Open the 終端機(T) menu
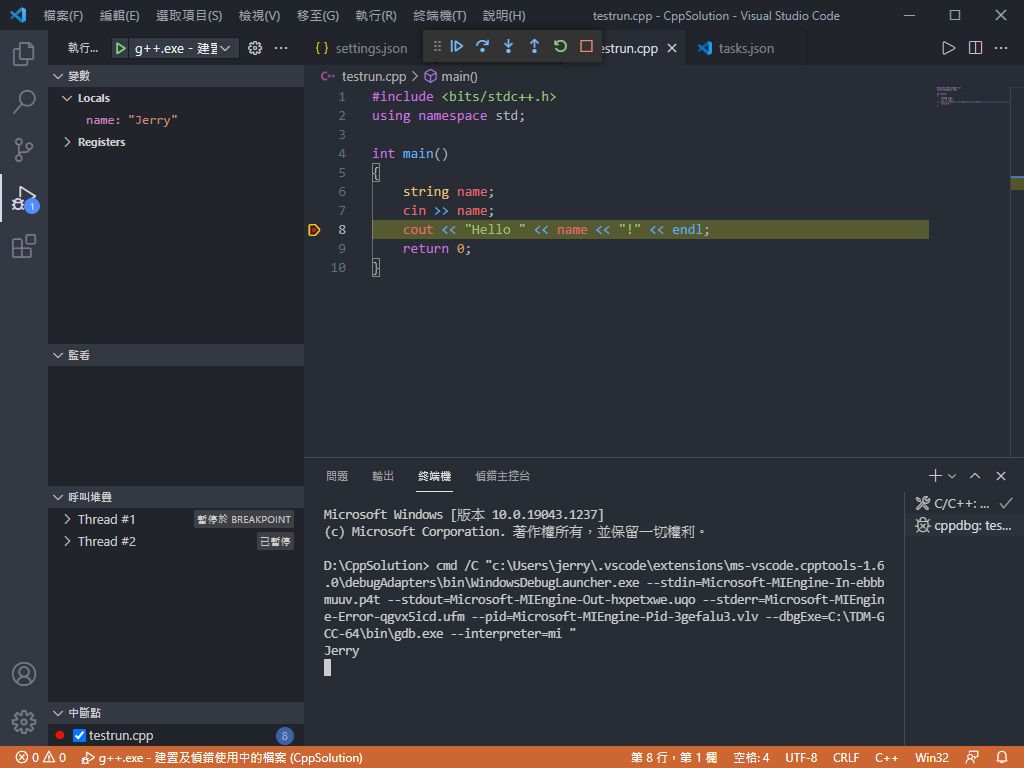The width and height of the screenshot is (1024, 768). click(440, 16)
